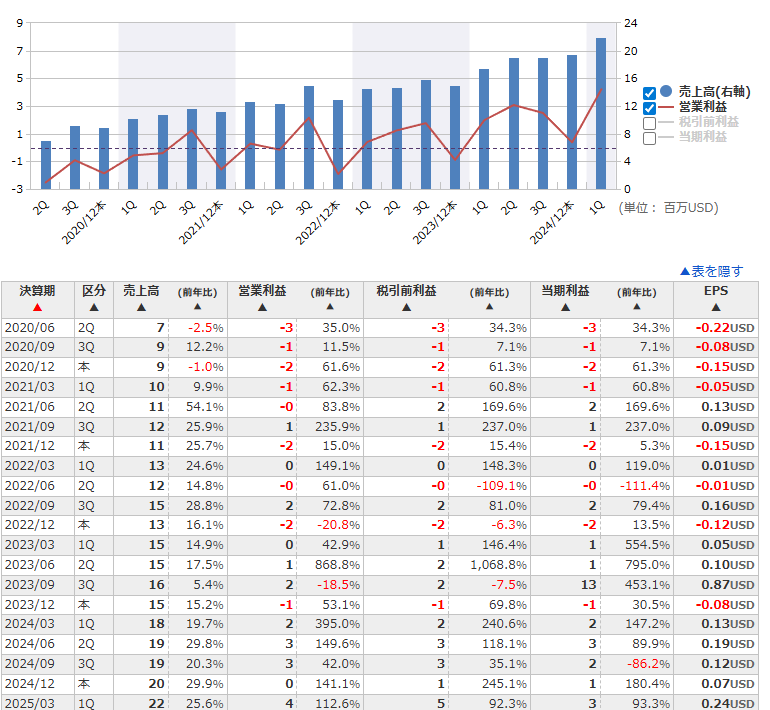Enable the 当期利益 series checkbox
The height and width of the screenshot is (710, 770).
tap(650, 138)
